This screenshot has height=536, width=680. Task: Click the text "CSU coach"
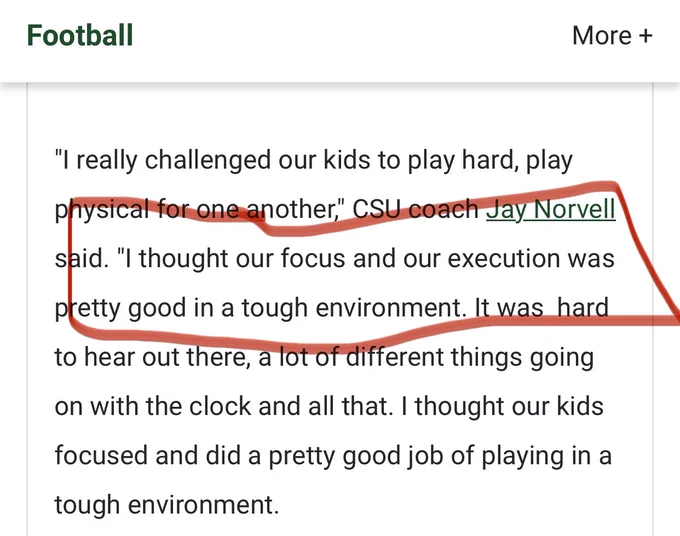tap(415, 209)
